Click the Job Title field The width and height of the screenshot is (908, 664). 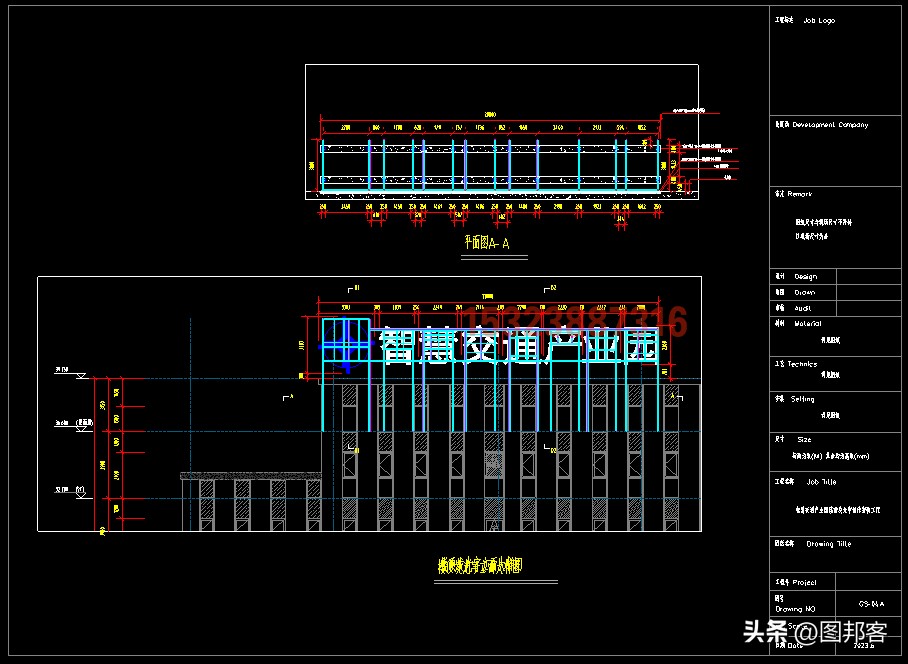(x=821, y=481)
